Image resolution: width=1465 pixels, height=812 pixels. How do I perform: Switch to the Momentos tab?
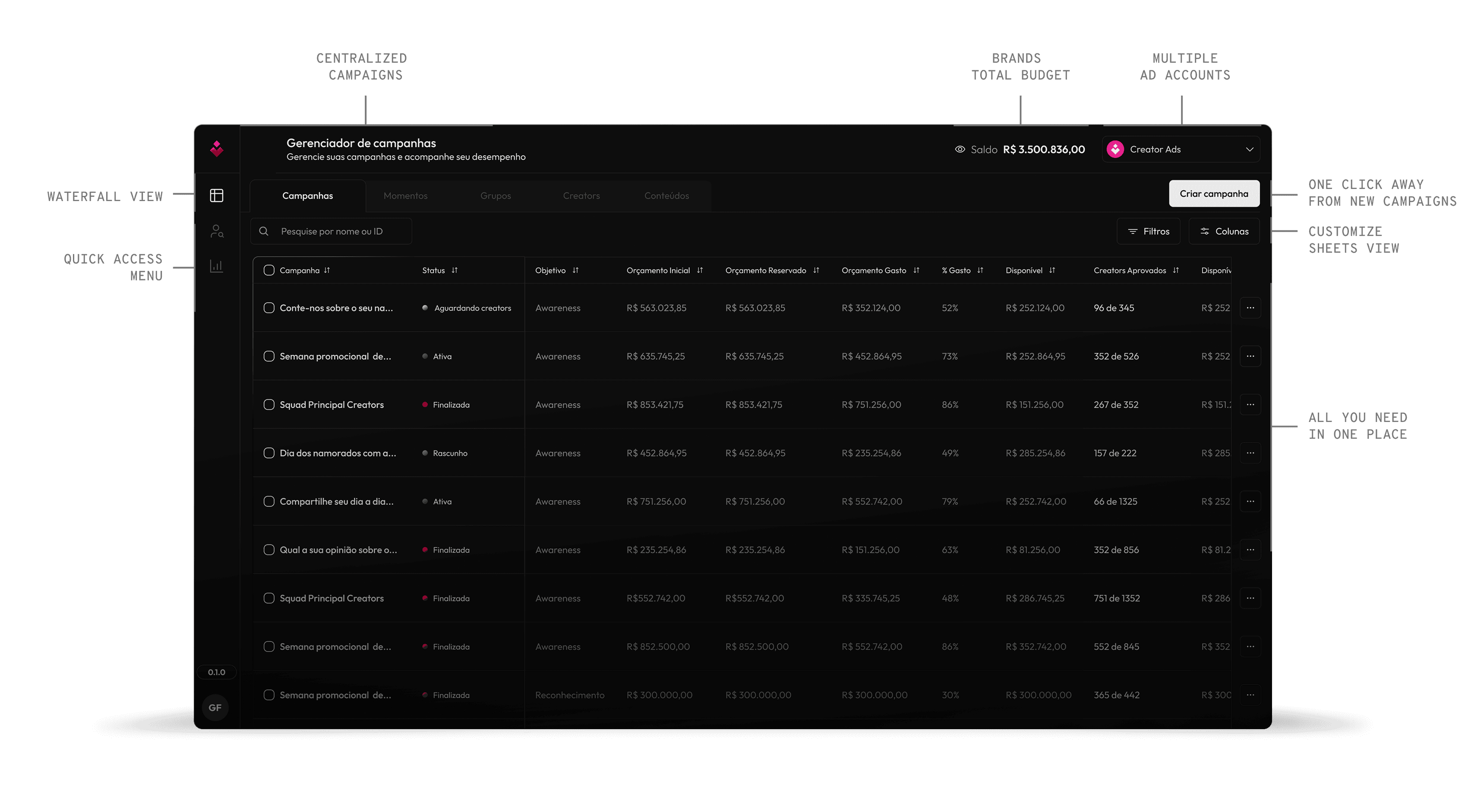pyautogui.click(x=405, y=195)
